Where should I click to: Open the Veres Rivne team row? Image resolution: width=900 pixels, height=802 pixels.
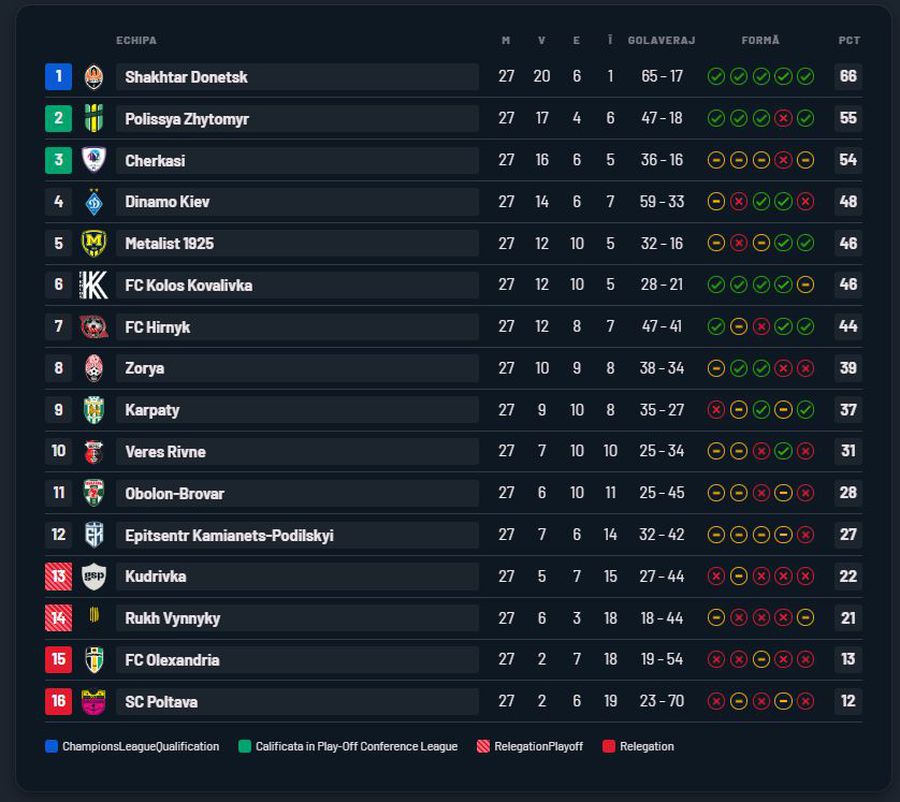pos(453,452)
